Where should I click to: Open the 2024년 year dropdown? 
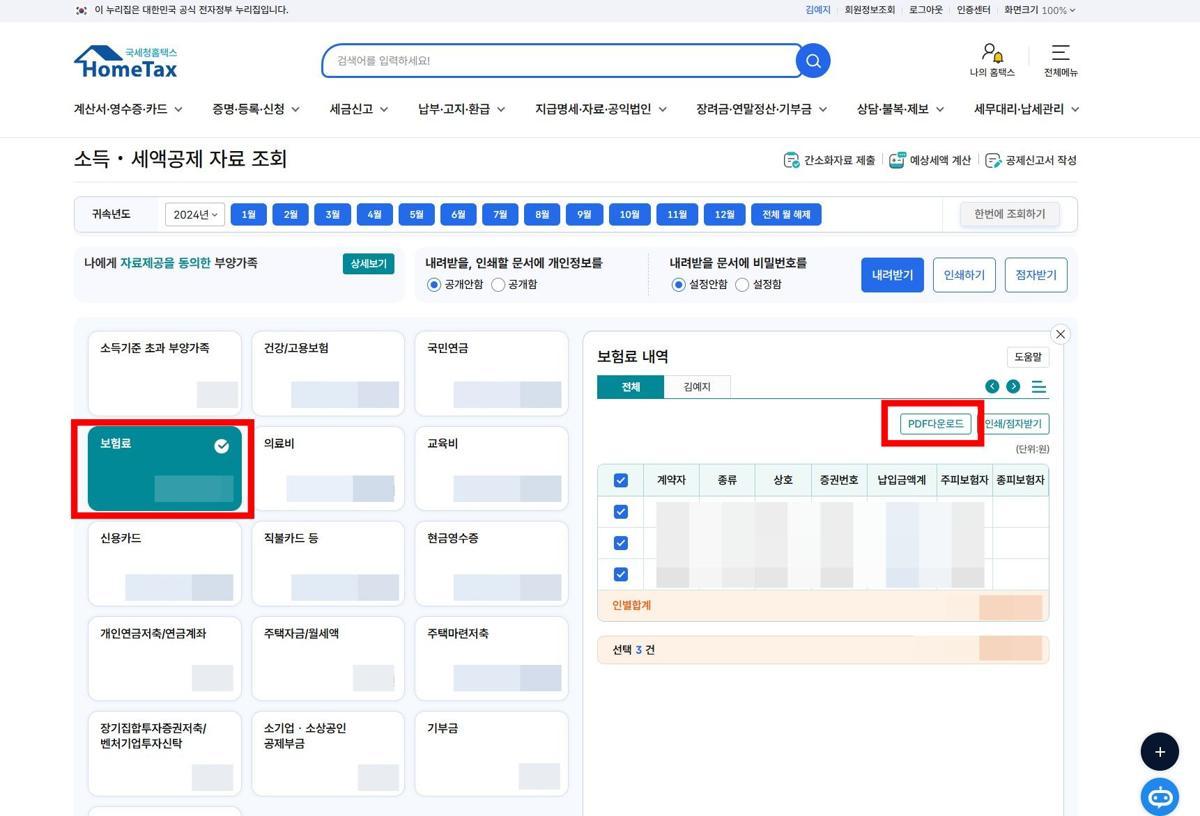click(x=195, y=214)
